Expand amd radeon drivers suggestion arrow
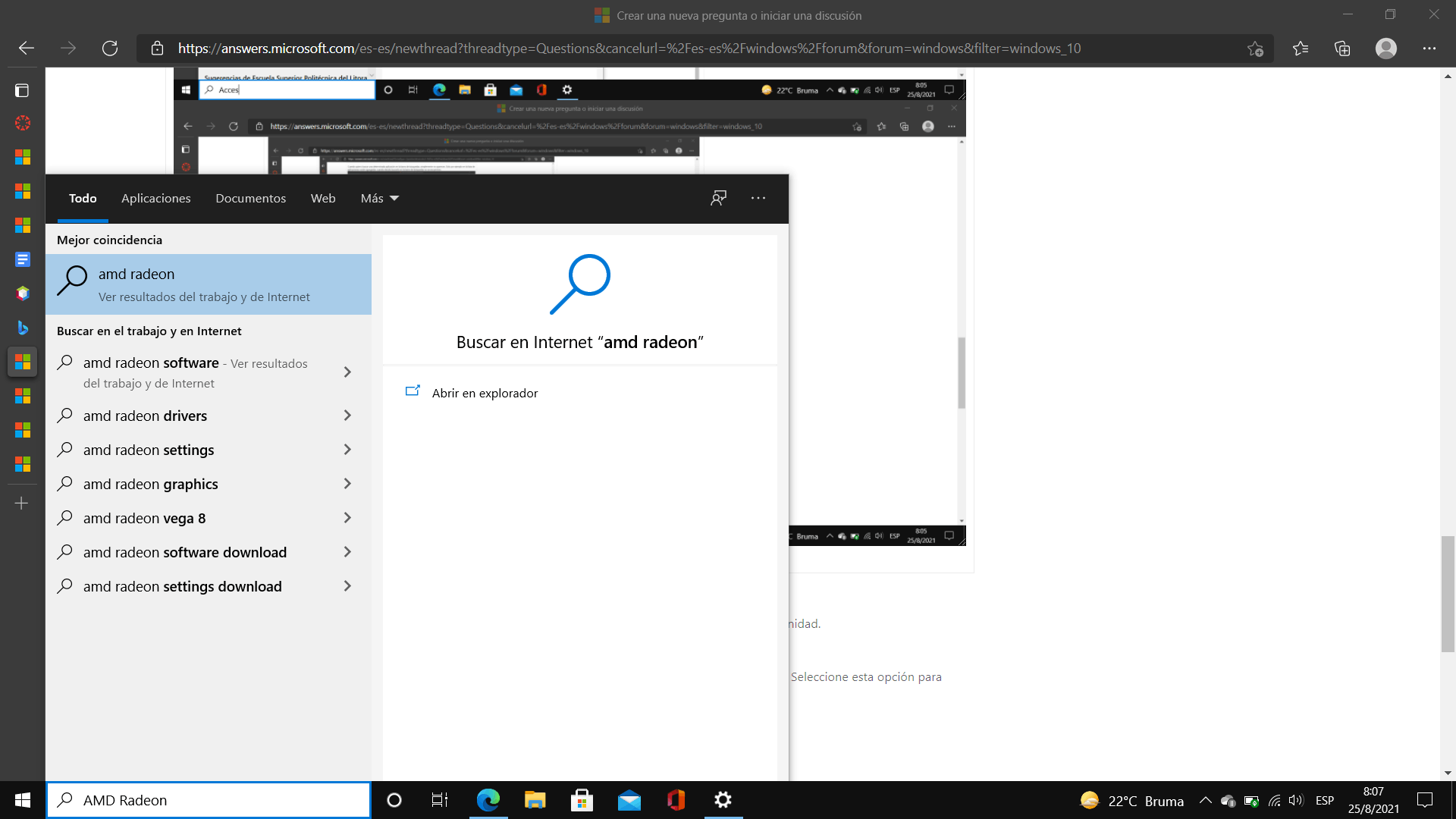The height and width of the screenshot is (819, 1456). pos(347,416)
